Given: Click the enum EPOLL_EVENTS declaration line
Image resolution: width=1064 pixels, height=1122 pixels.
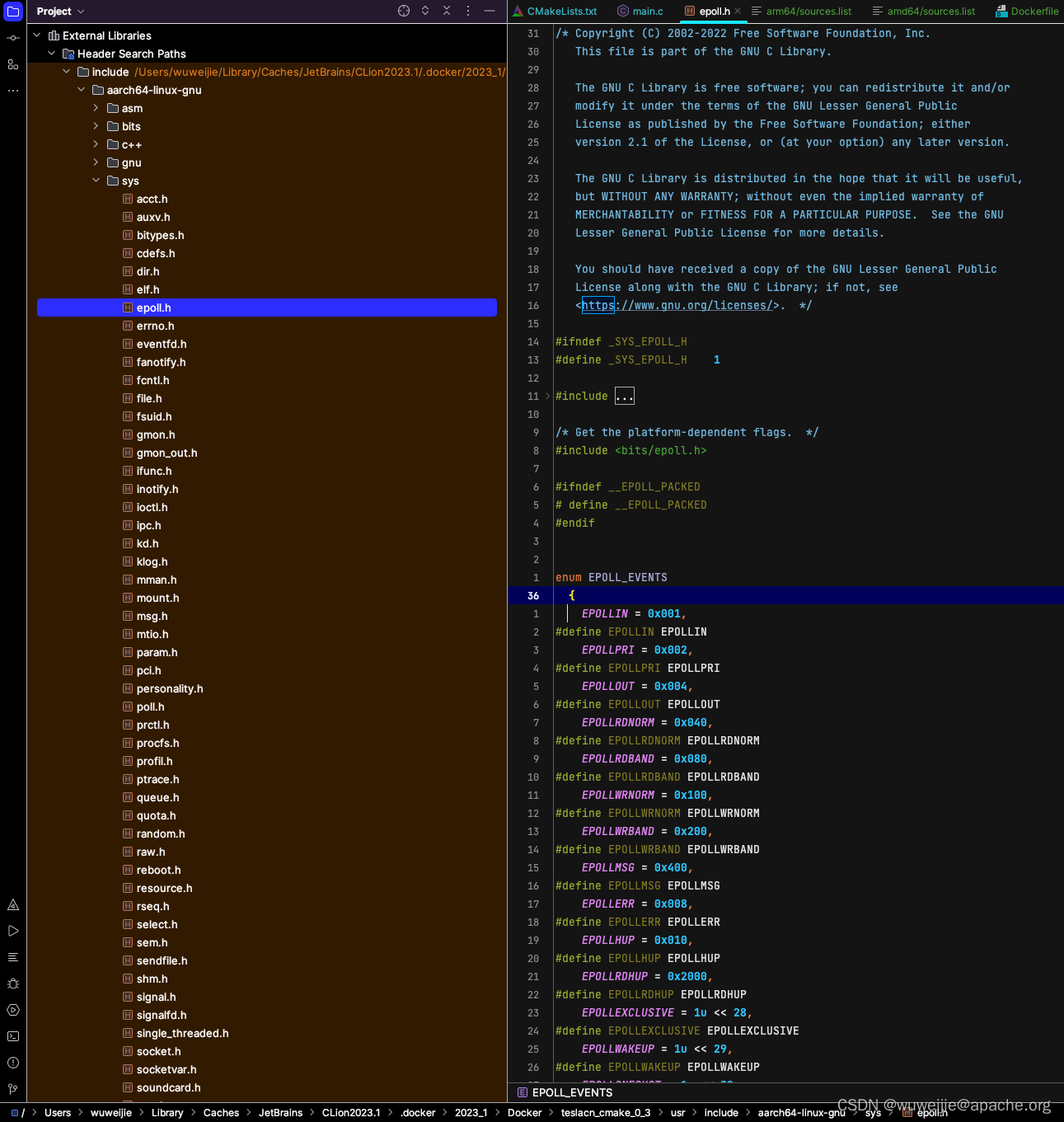Looking at the screenshot, I should click(x=612, y=578).
